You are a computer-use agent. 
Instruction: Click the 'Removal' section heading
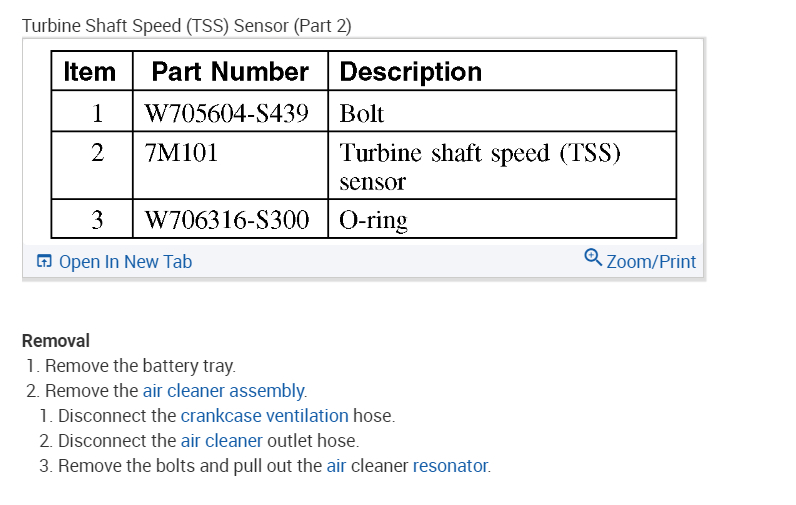56,341
